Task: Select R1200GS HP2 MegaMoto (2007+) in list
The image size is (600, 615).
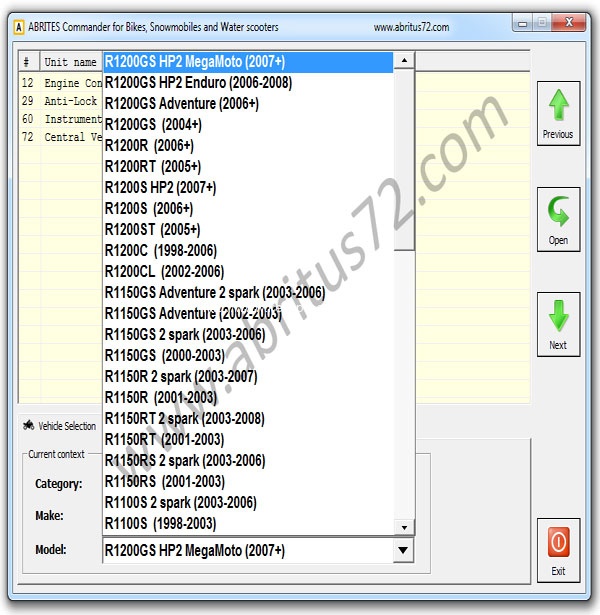Action: pyautogui.click(x=248, y=62)
